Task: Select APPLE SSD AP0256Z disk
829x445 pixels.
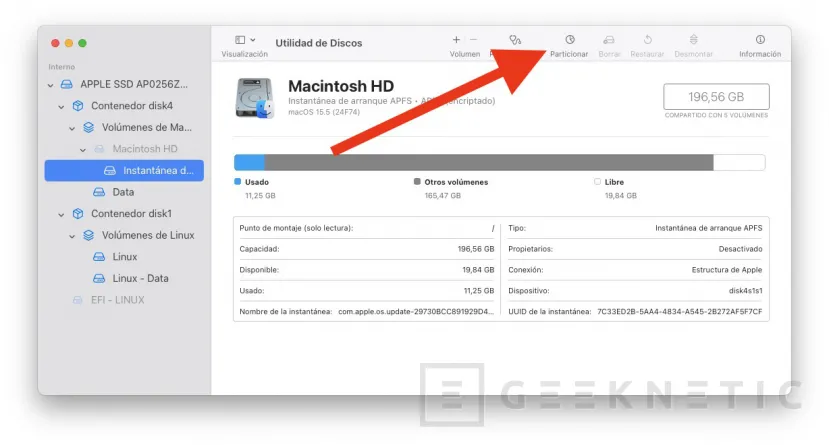Action: pyautogui.click(x=124, y=84)
